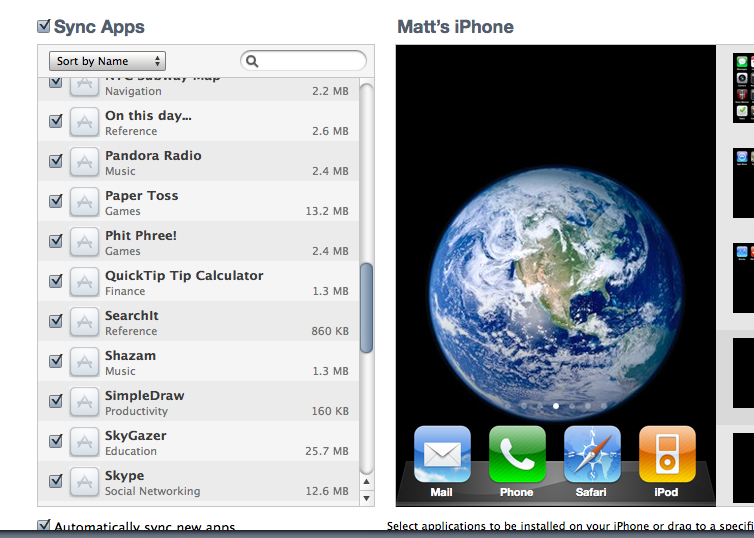
Task: Click the Mail icon in iPhone dock
Action: point(442,454)
